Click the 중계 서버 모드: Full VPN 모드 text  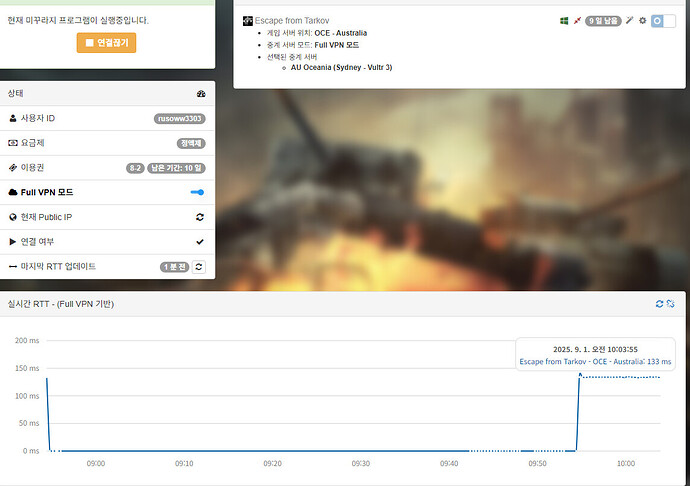coord(313,45)
